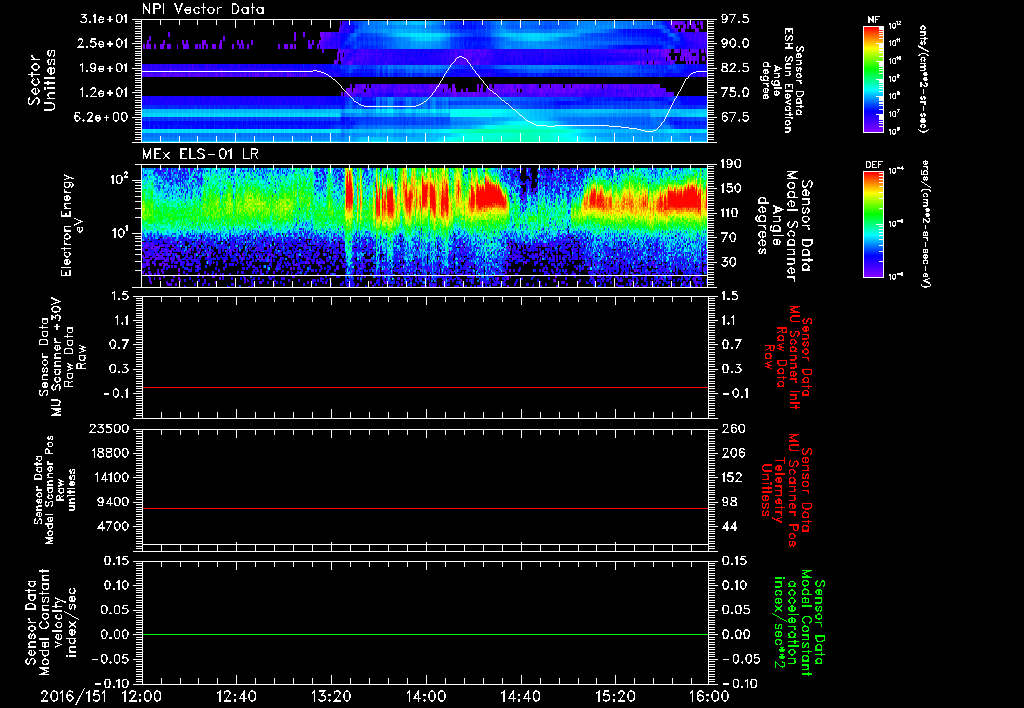Click the 82.5 degree tick label
This screenshot has height=708, width=1024.
(735, 68)
